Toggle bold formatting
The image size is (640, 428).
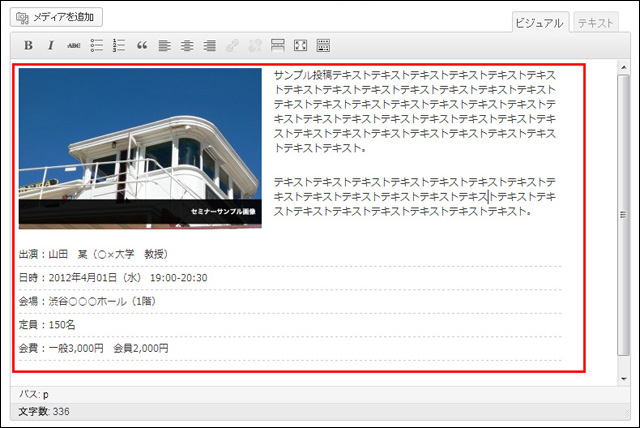click(28, 46)
